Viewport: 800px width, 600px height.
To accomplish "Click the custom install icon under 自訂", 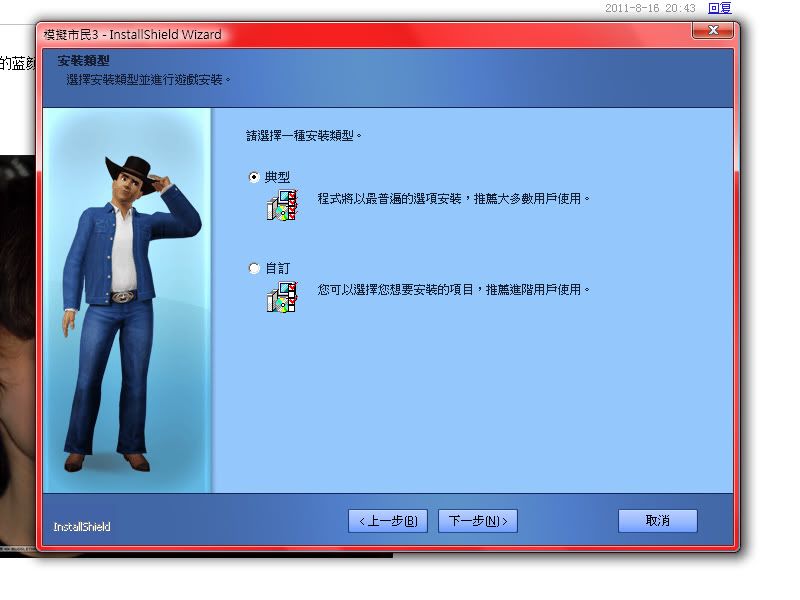I will point(282,296).
